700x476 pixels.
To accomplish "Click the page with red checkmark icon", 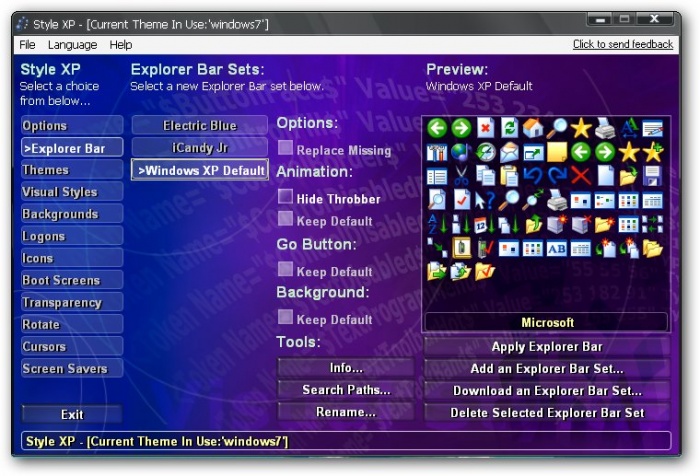I will 461,200.
